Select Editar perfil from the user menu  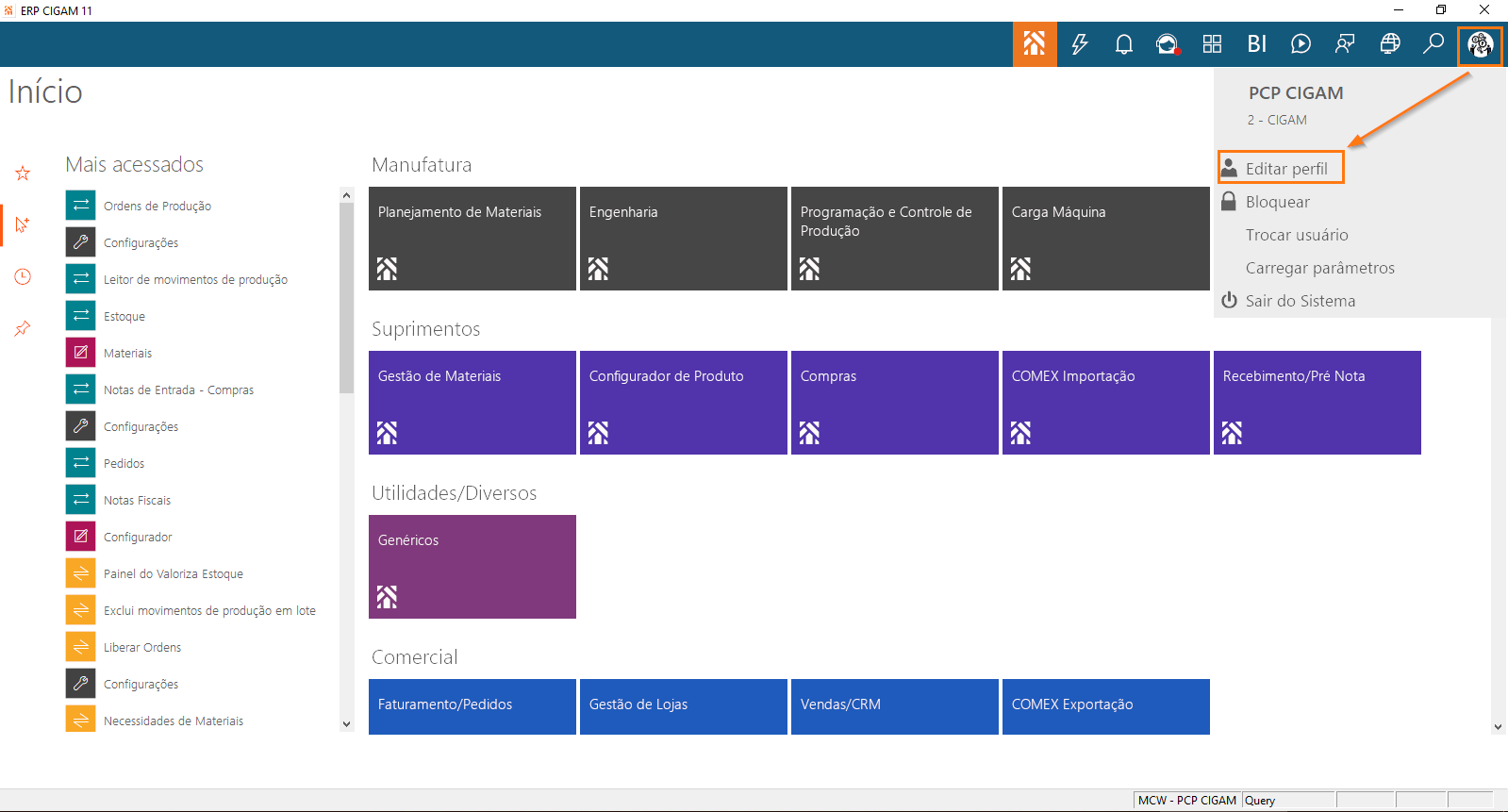click(x=1285, y=169)
